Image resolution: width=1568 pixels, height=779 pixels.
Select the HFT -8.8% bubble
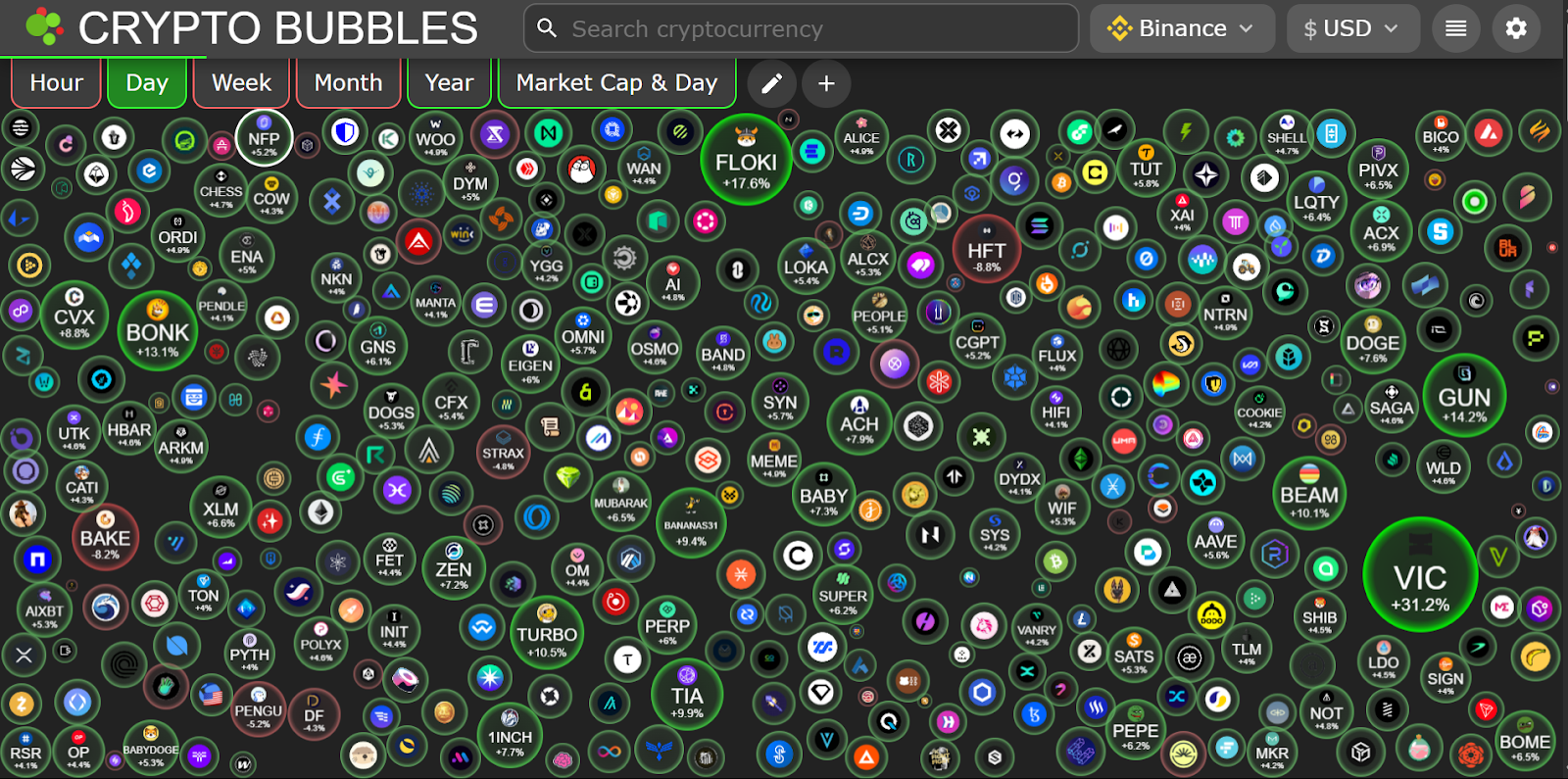(986, 249)
